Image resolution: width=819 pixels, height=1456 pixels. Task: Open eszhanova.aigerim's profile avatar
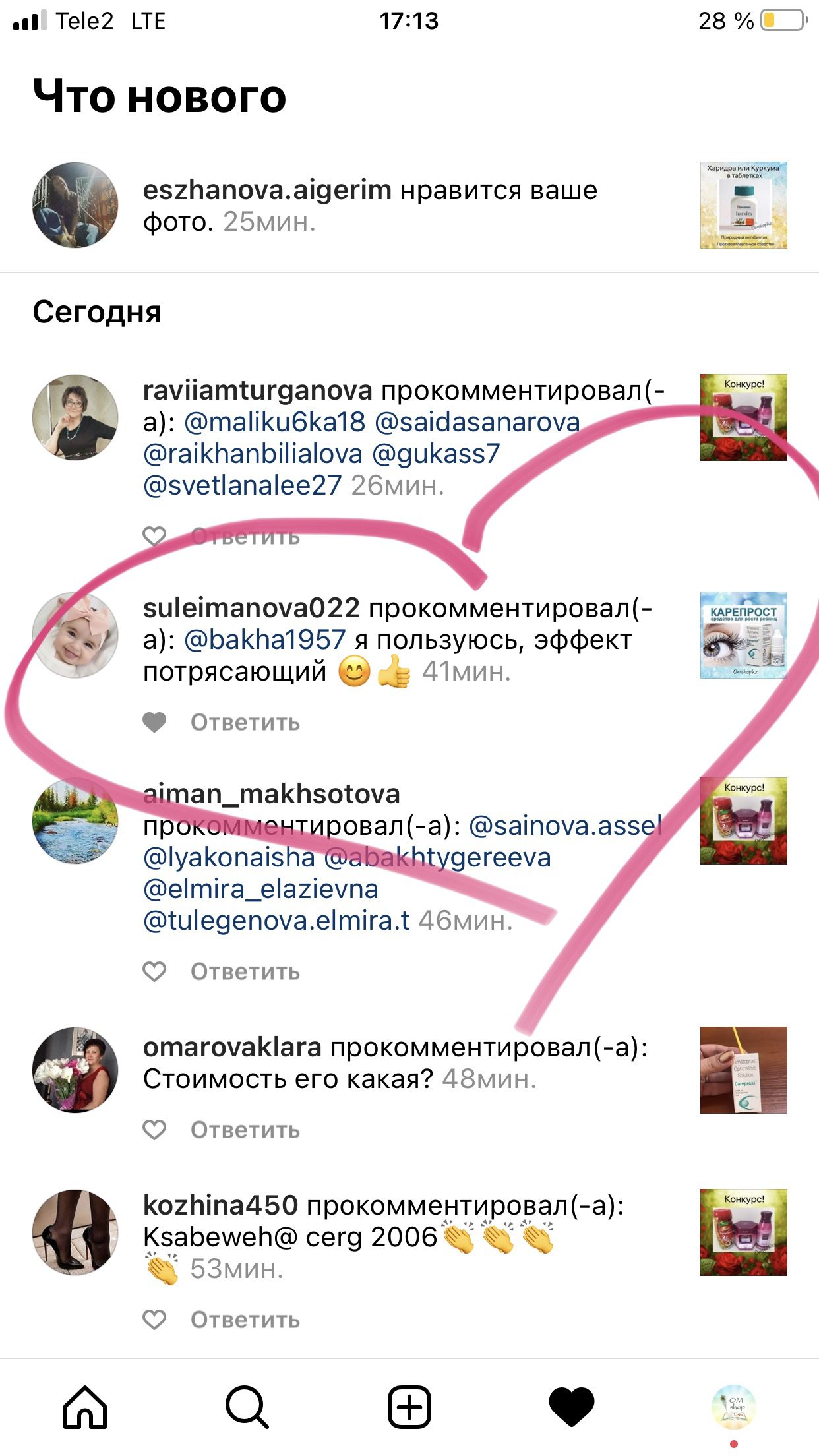[x=75, y=205]
